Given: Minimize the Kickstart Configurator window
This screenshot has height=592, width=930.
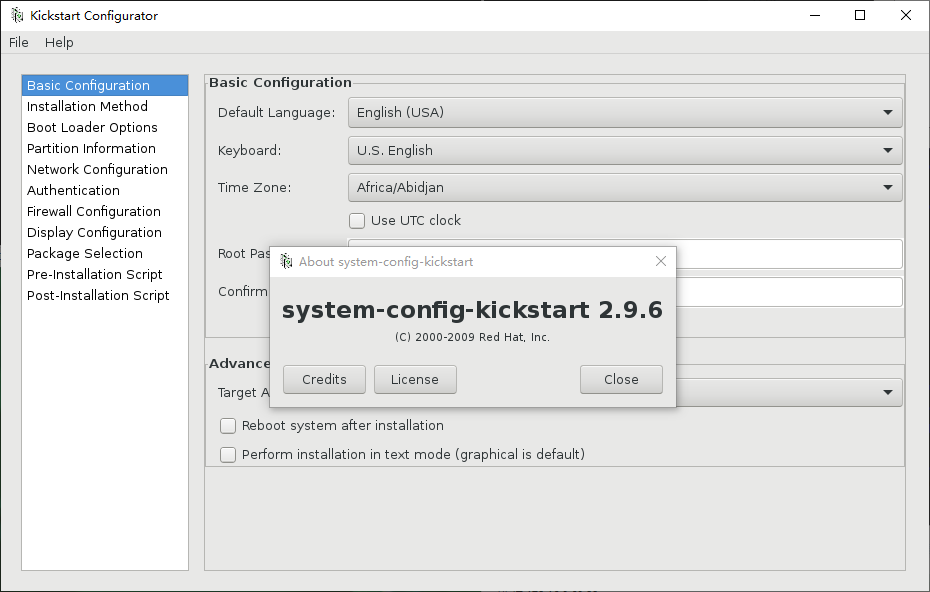Looking at the screenshot, I should click(815, 15).
